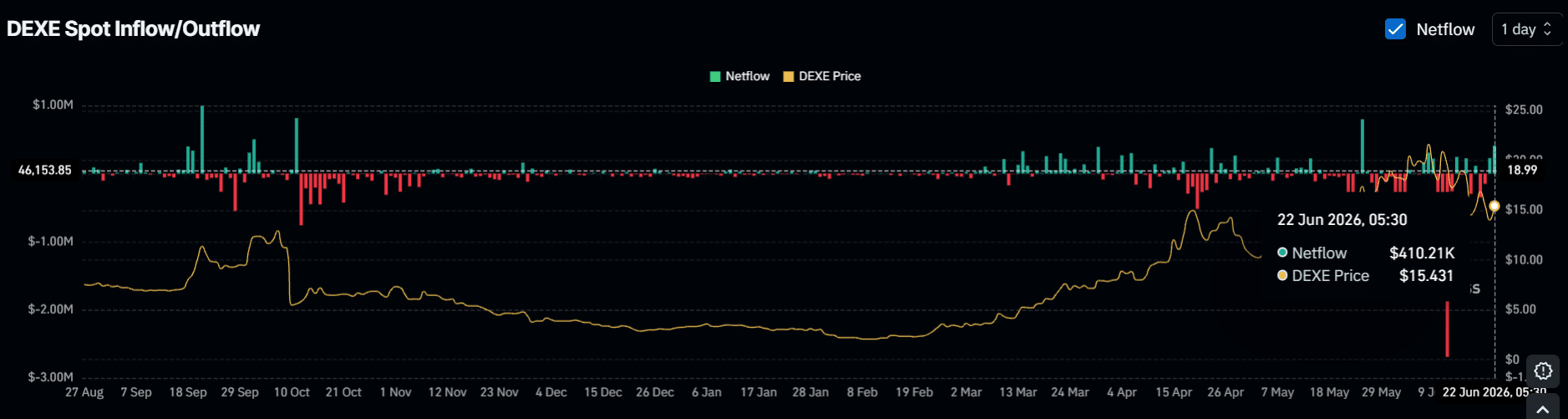The height and width of the screenshot is (419, 1568).
Task: Click the 4 Apr date label
Action: [x=1122, y=391]
